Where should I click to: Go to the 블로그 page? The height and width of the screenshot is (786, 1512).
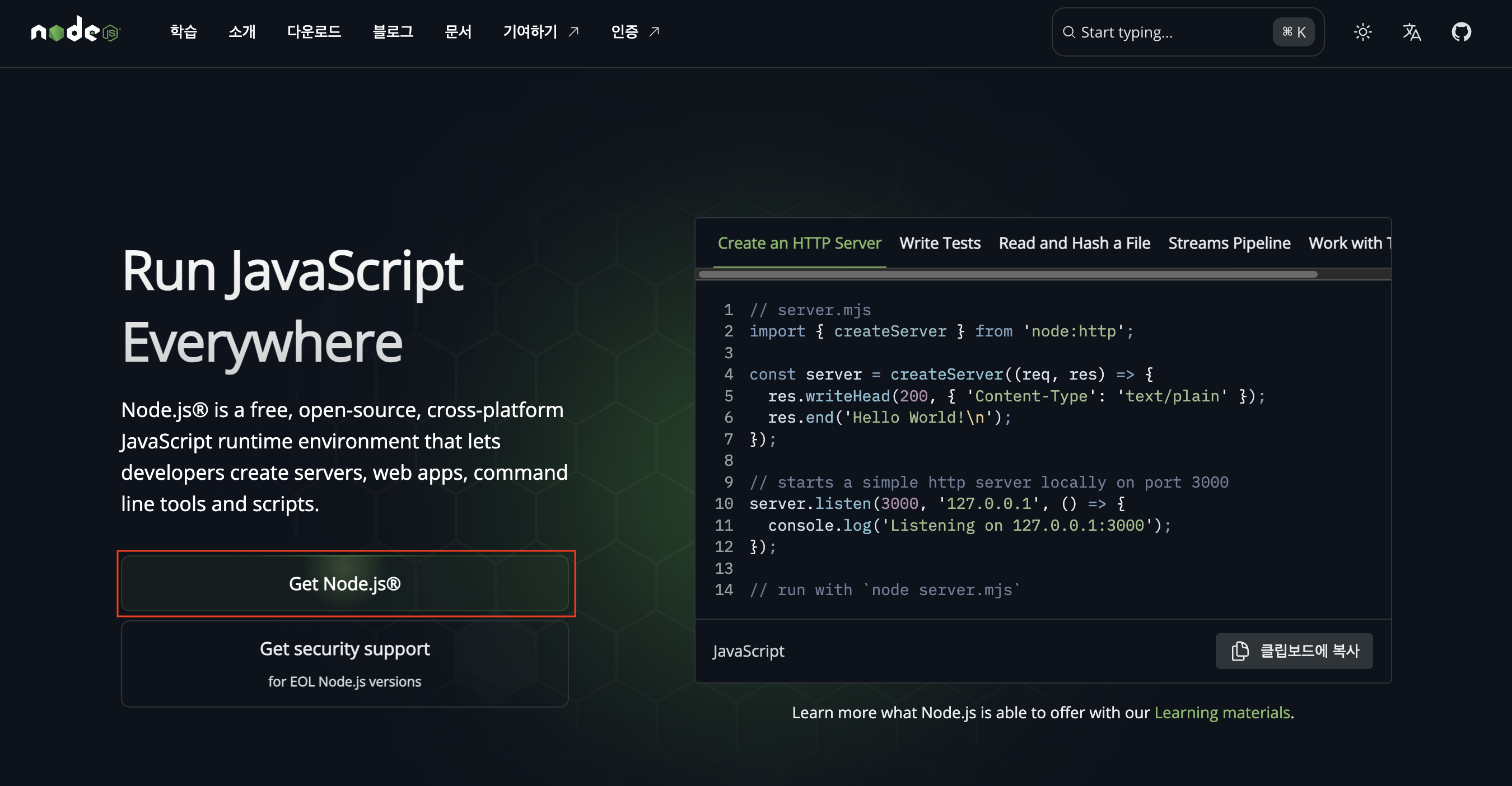(393, 32)
